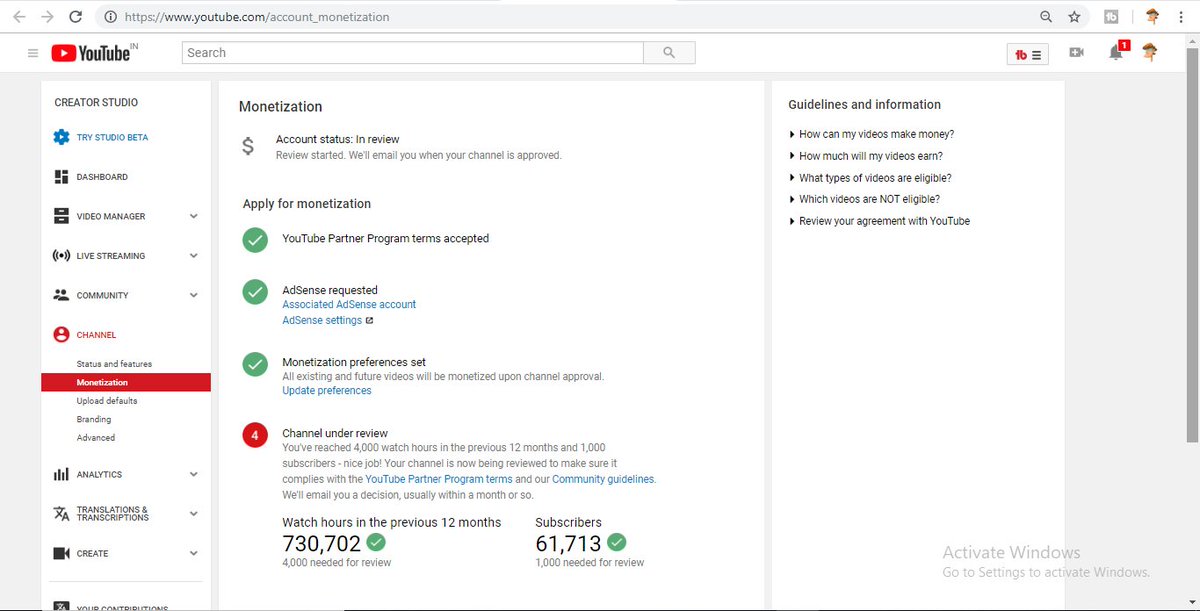Screen dimensions: 1200x611
Task: Open the Branding submenu item
Action: (x=94, y=419)
